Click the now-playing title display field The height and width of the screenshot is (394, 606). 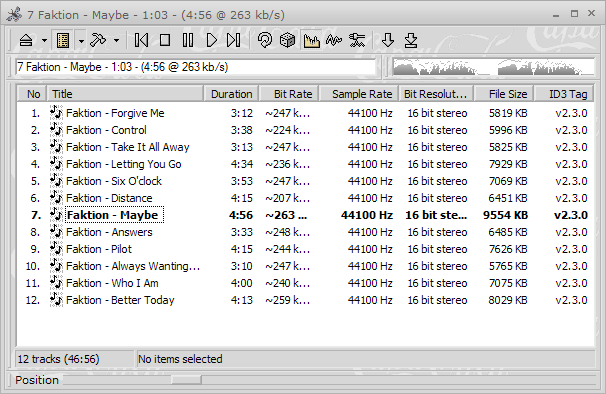196,67
